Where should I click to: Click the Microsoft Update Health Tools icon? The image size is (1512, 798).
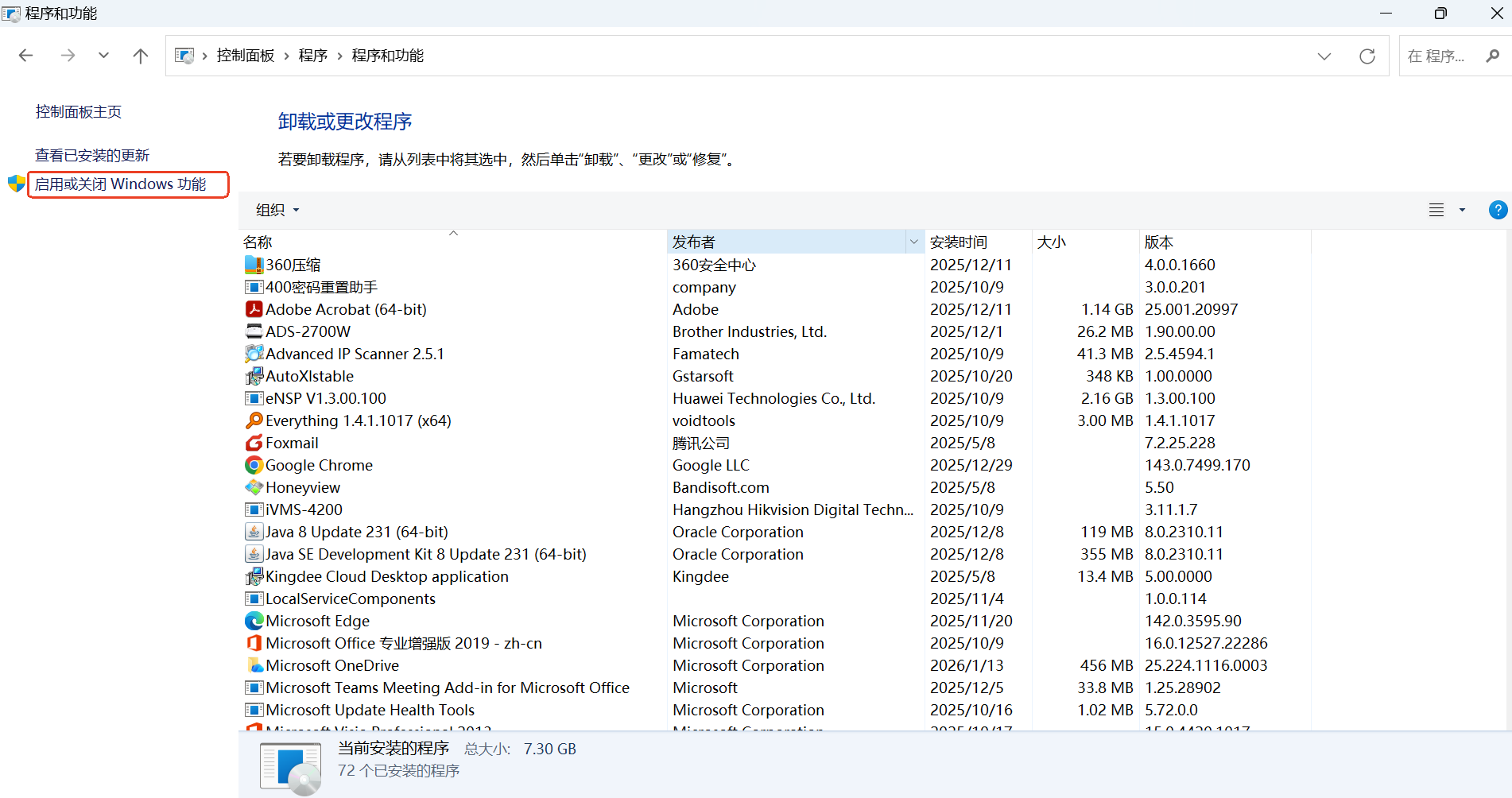click(x=254, y=710)
